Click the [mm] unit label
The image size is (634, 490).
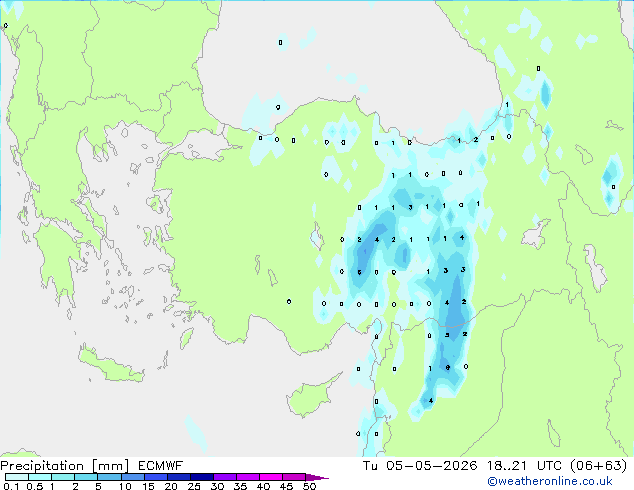[110, 466]
